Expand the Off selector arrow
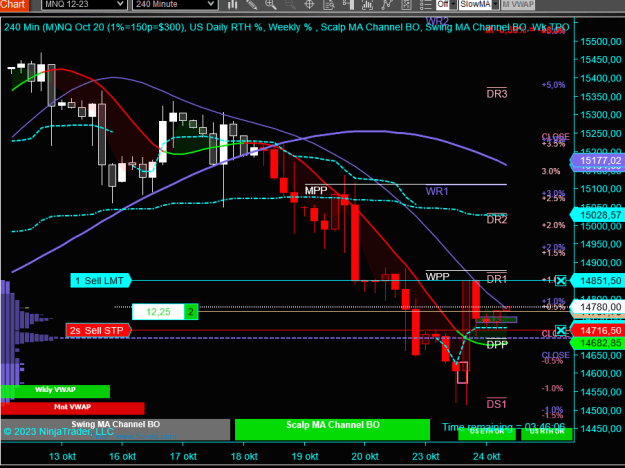Screen dimensions: 625x468 (x=453, y=4)
